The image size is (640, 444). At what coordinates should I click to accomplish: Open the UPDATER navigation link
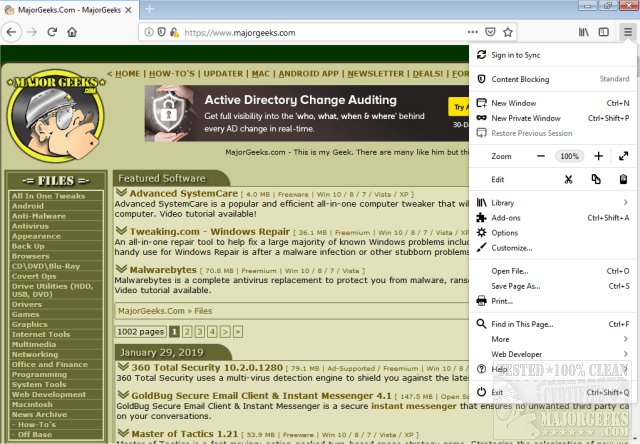tap(223, 74)
